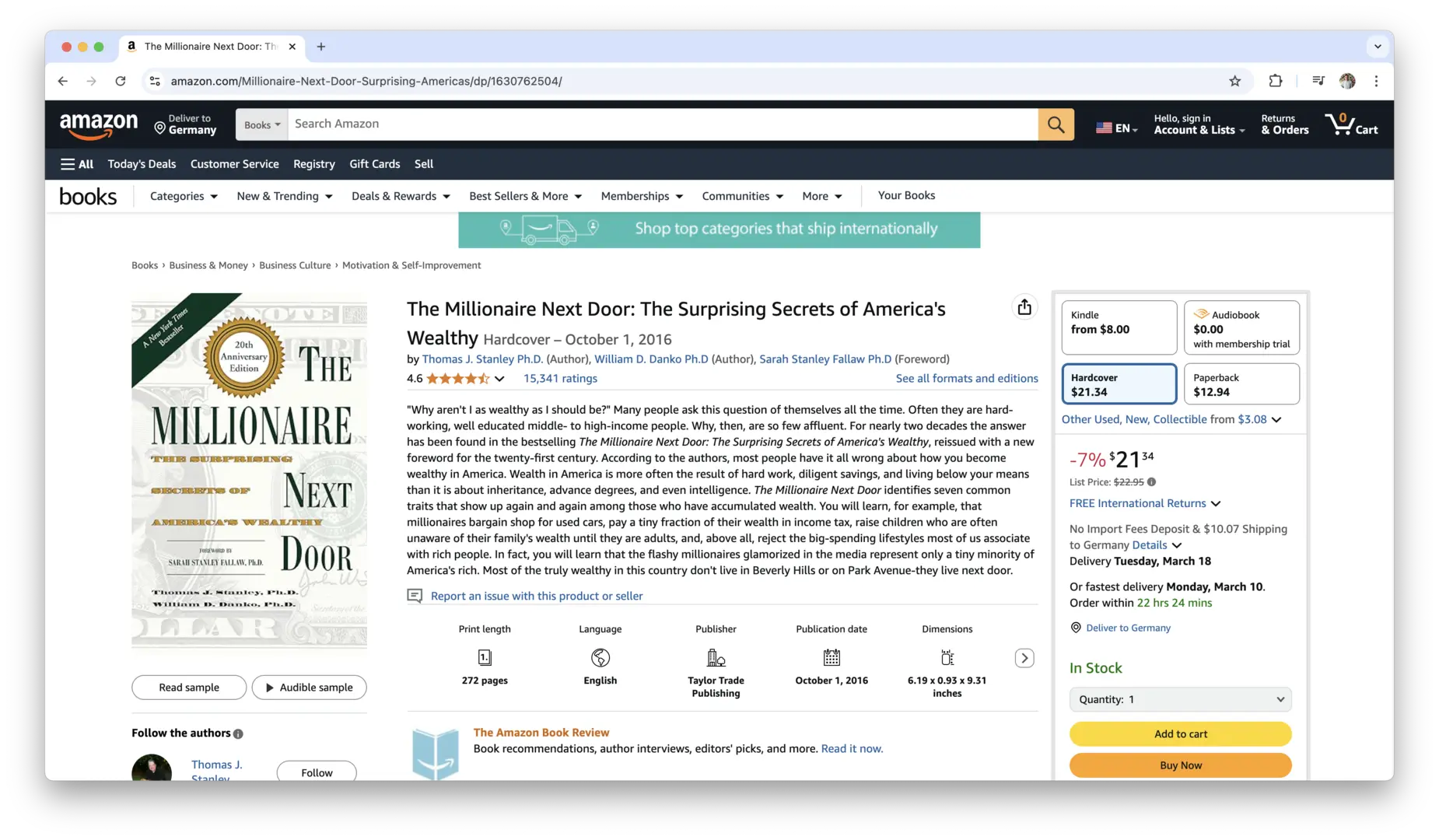This screenshot has height=840, width=1439.
Task: Click the share icon beside the book title
Action: pos(1024,307)
